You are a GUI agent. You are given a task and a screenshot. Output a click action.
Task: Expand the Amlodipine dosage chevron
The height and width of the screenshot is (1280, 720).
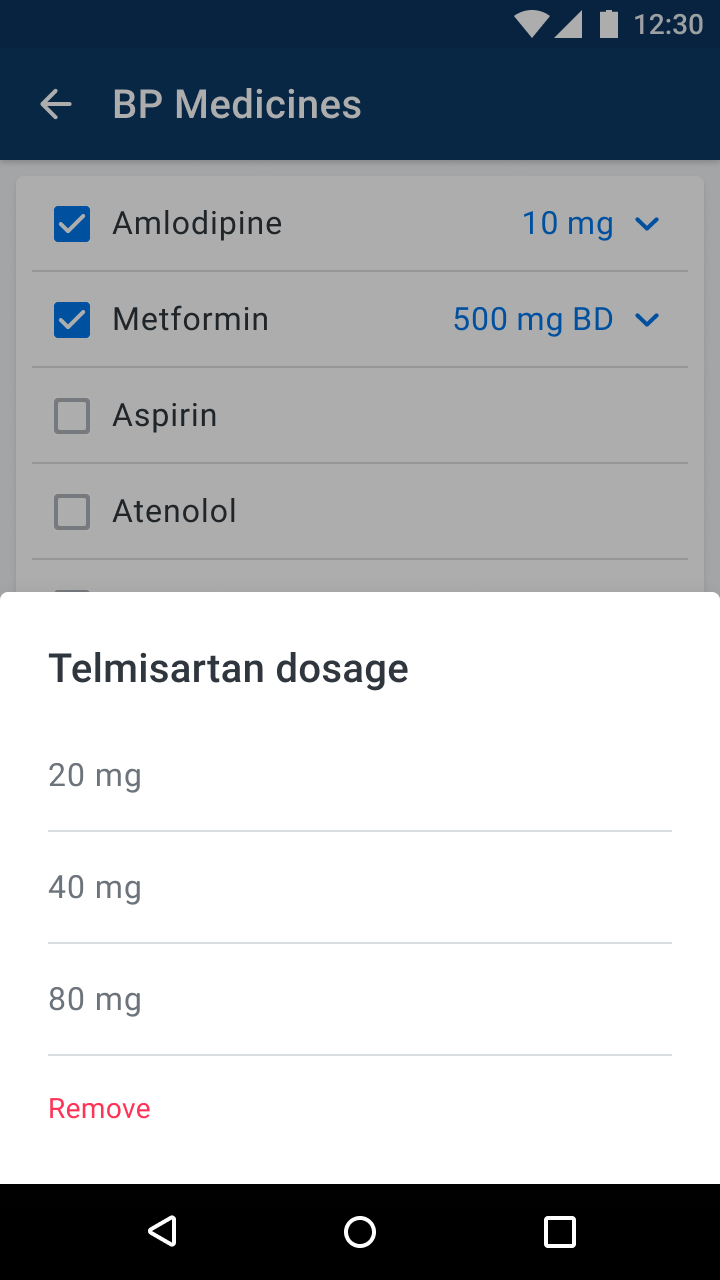pos(647,224)
